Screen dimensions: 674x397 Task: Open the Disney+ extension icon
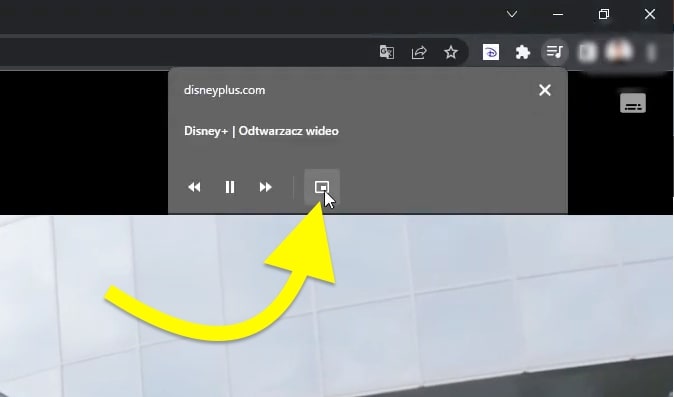click(491, 52)
